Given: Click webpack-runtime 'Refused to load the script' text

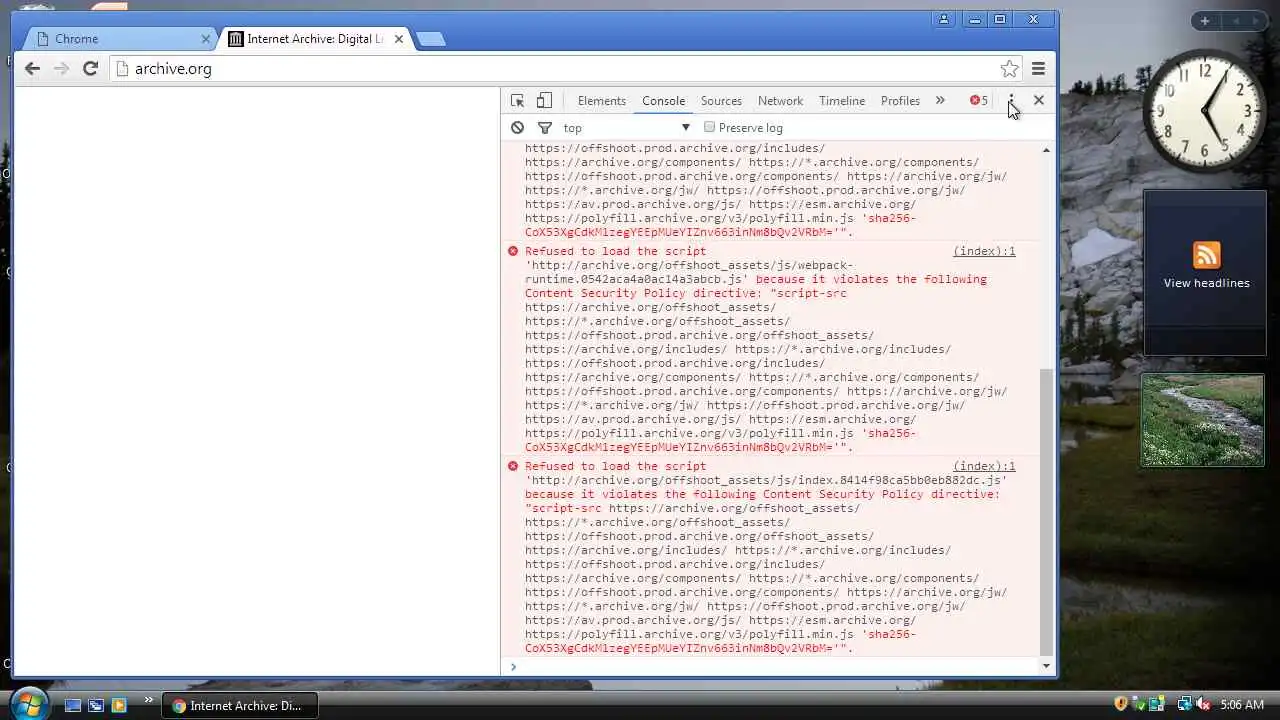Looking at the screenshot, I should tap(615, 251).
